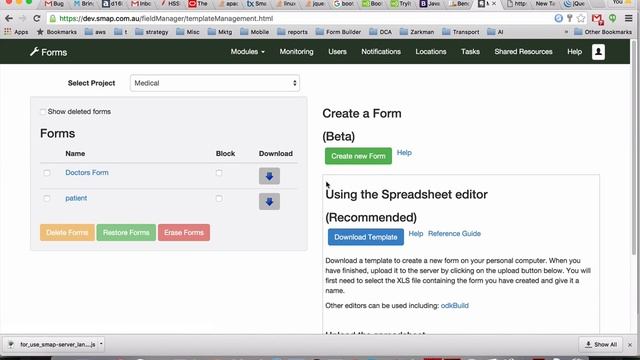Image resolution: width=640 pixels, height=360 pixels.
Task: Open the Transport bookmarks folder
Action: [x=461, y=32]
